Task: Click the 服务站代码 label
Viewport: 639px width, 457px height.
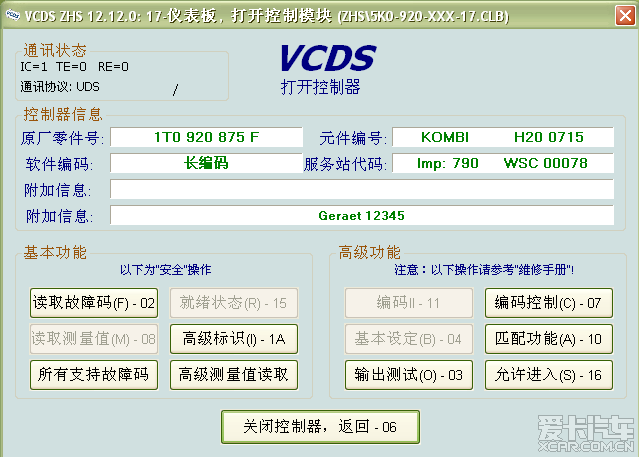Action: pyautogui.click(x=345, y=164)
